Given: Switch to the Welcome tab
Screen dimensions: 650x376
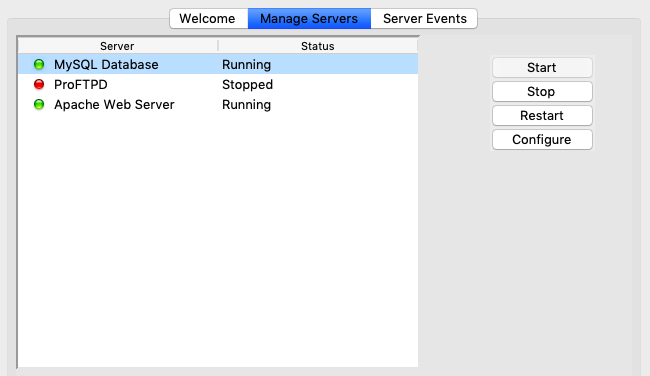Looking at the screenshot, I should 209,19.
